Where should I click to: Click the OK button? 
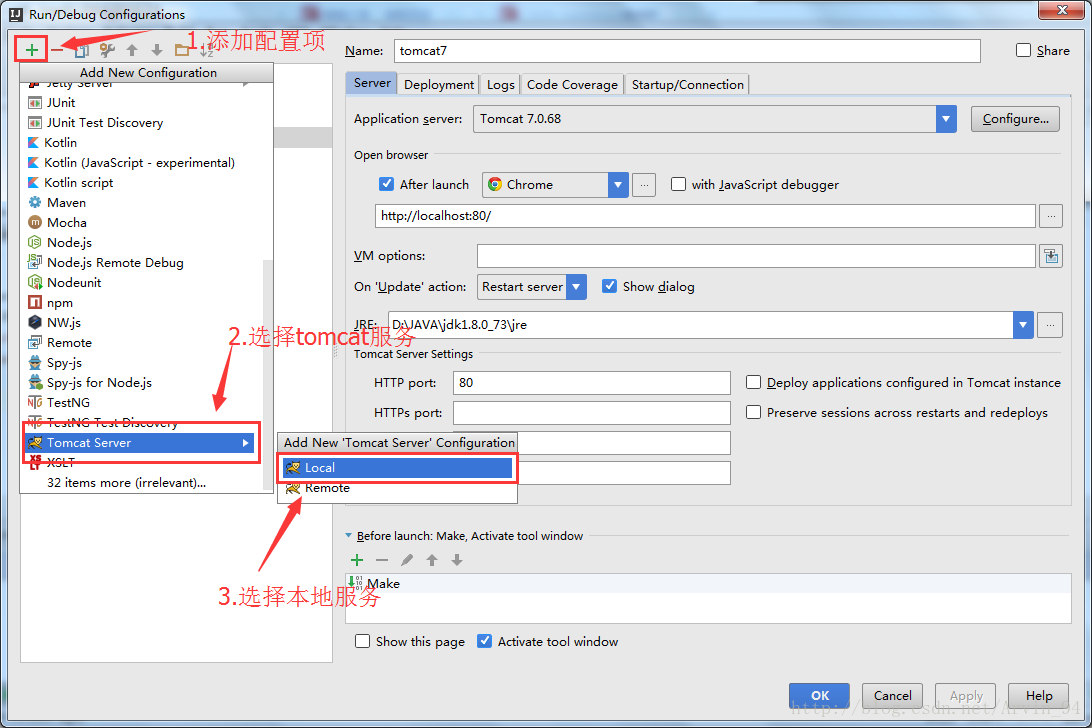point(819,695)
